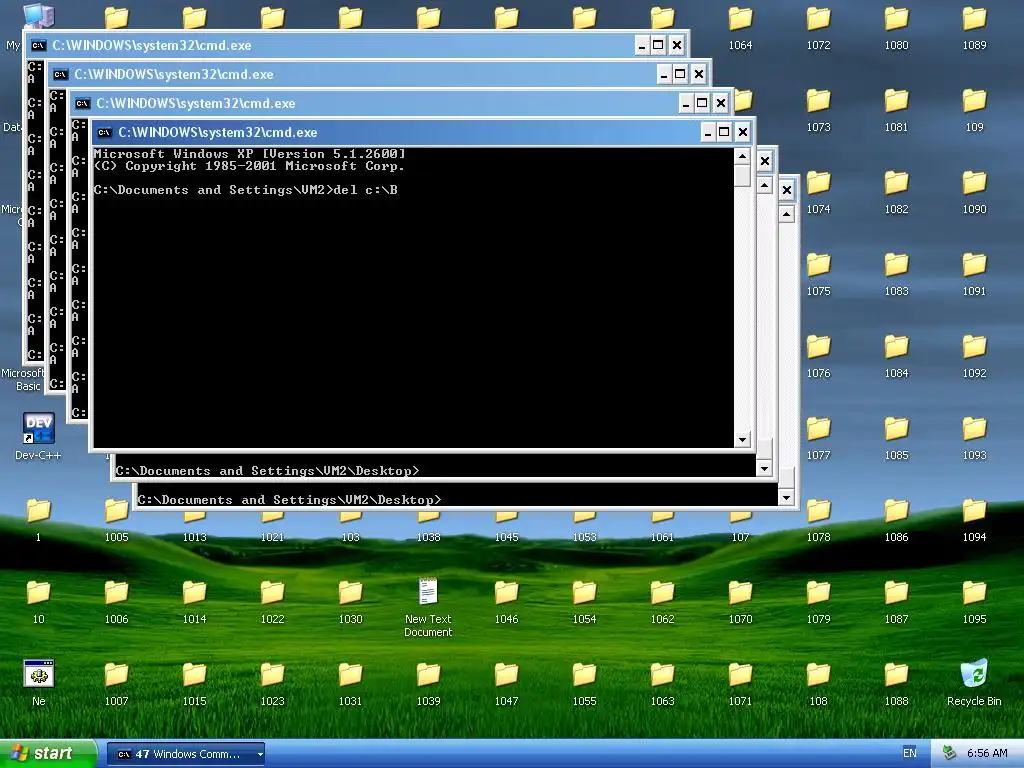Select folder 1087 on the desktop

pyautogui.click(x=896, y=602)
